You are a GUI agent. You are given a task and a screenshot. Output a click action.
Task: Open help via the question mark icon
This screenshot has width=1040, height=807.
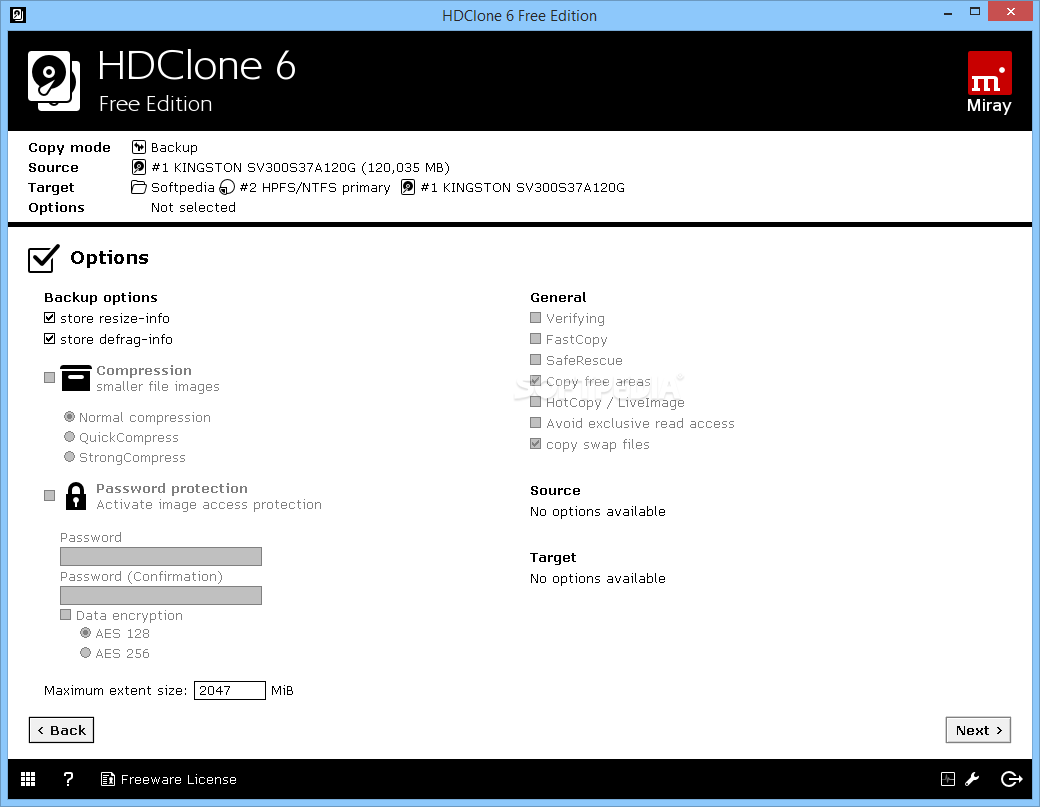(x=68, y=779)
